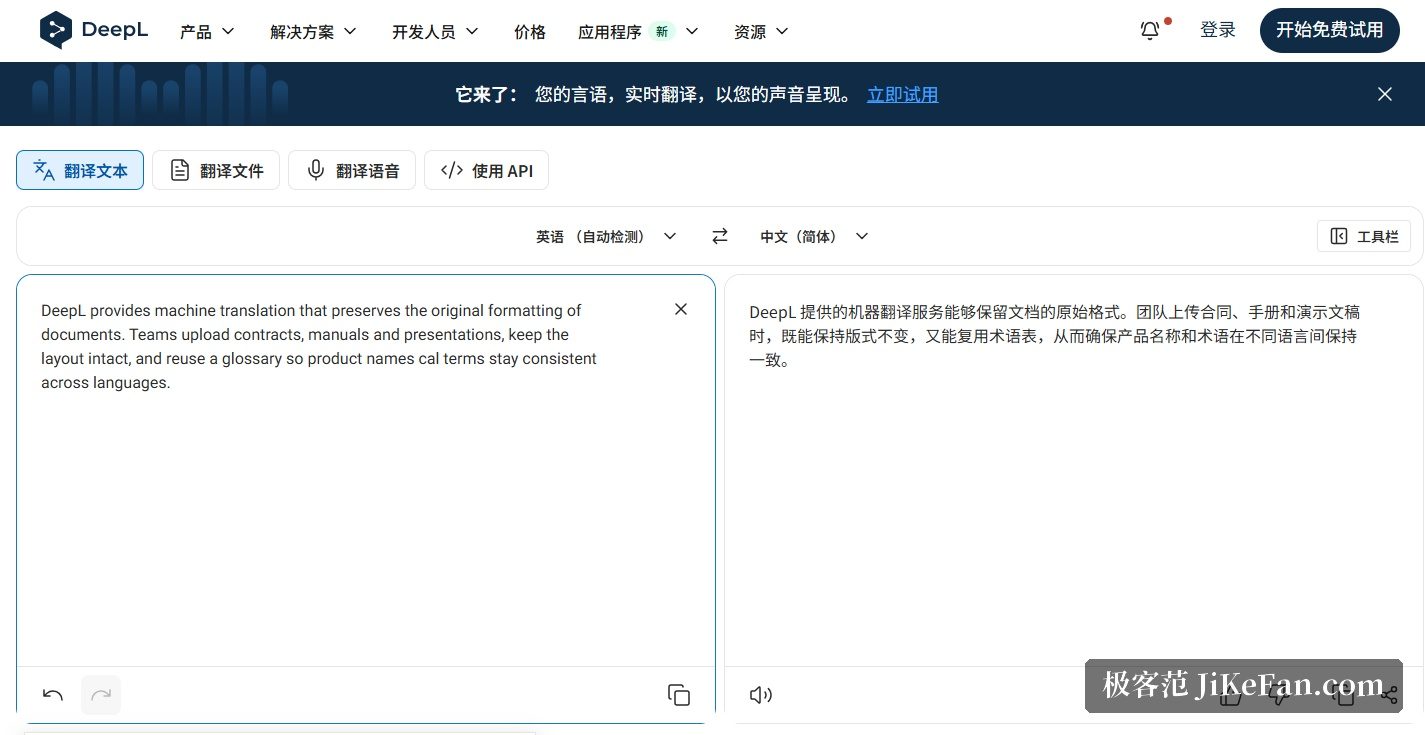
Task: Switch to the 使用 API tab
Action: coord(486,170)
